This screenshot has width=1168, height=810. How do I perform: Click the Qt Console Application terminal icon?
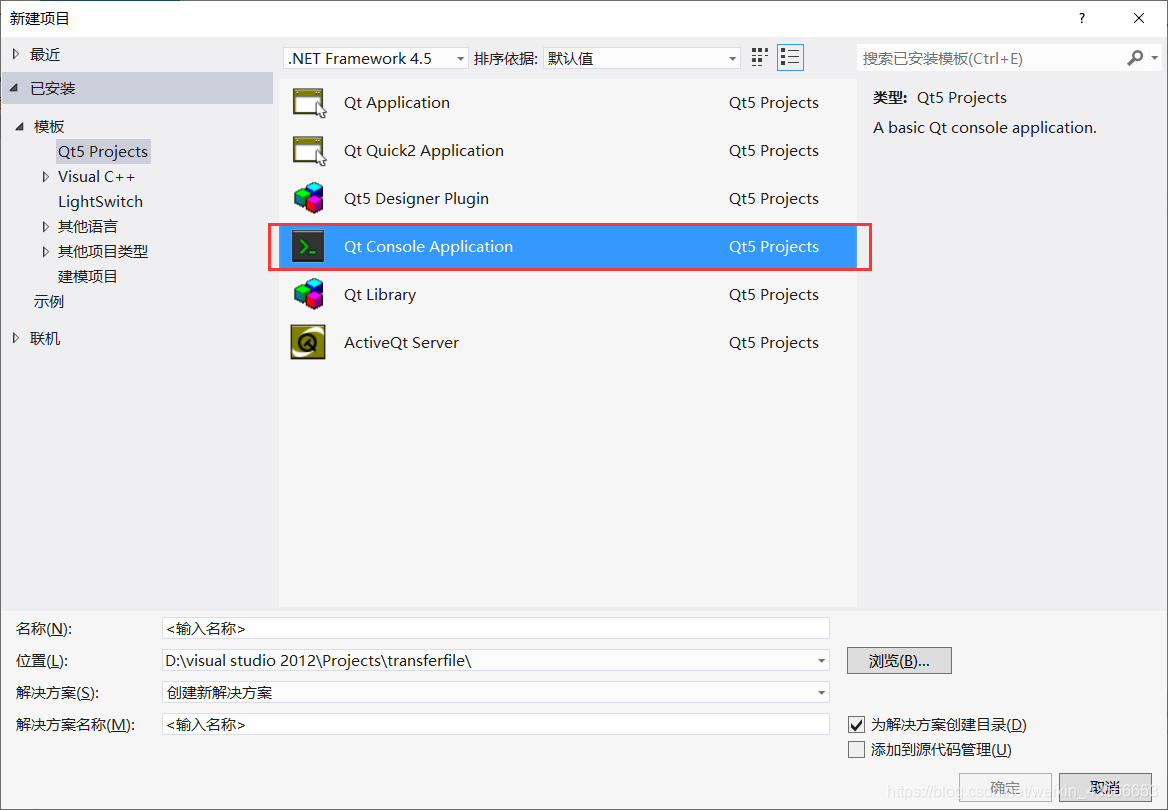[x=308, y=247]
